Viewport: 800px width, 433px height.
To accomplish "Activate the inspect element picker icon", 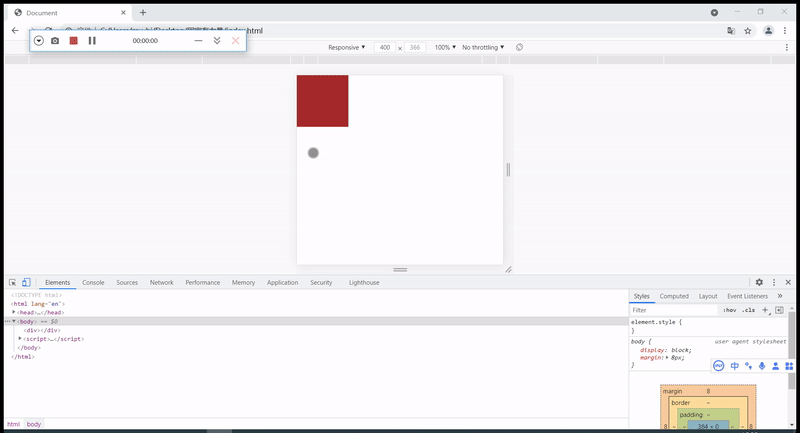I will (13, 283).
